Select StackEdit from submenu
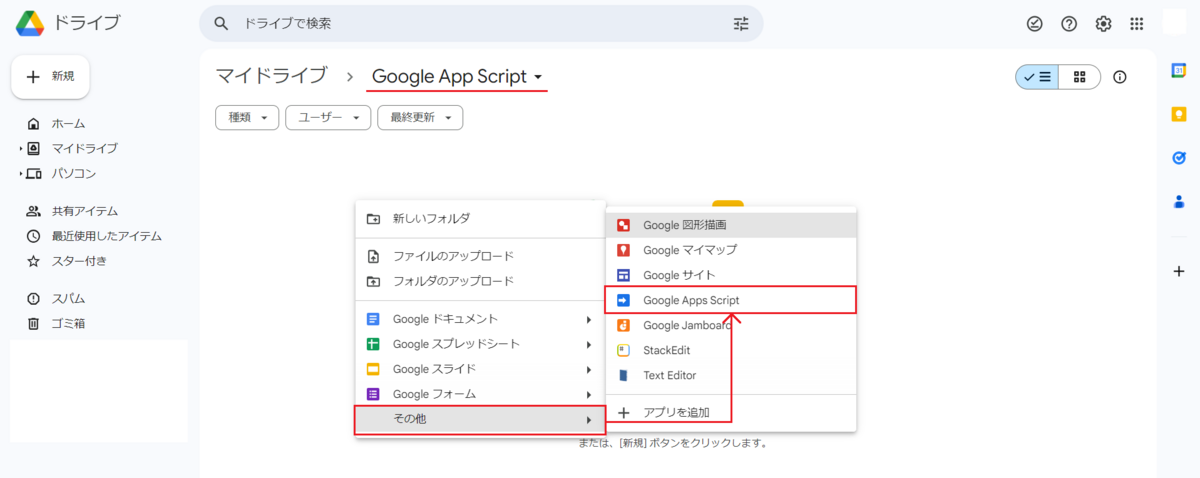Image resolution: width=1200 pixels, height=478 pixels. point(731,350)
